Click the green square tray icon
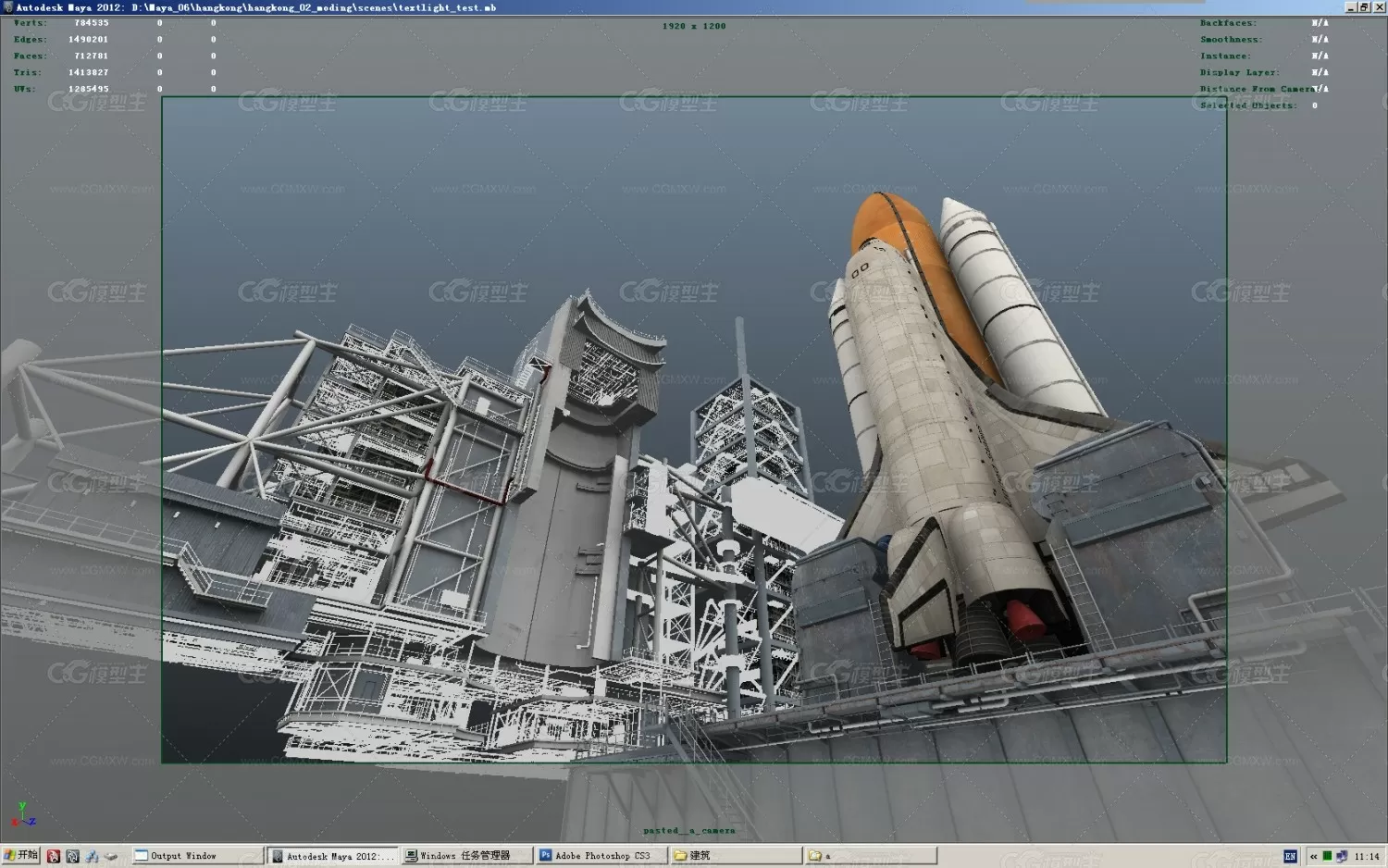 [x=1327, y=856]
